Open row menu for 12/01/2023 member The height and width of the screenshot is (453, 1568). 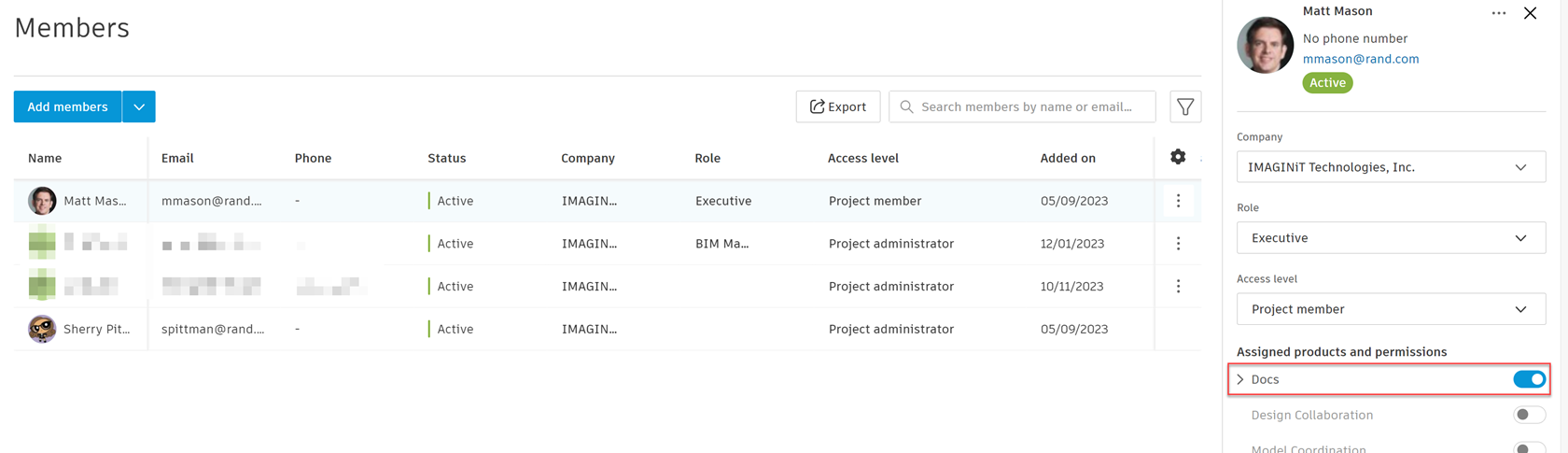1178,244
